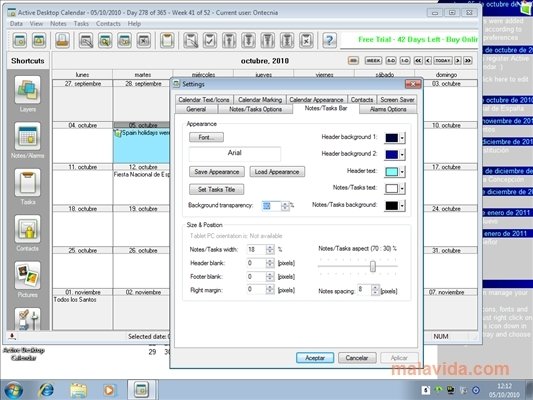Click Header background 1 dark color swatch
The image size is (533, 400).
point(392,138)
